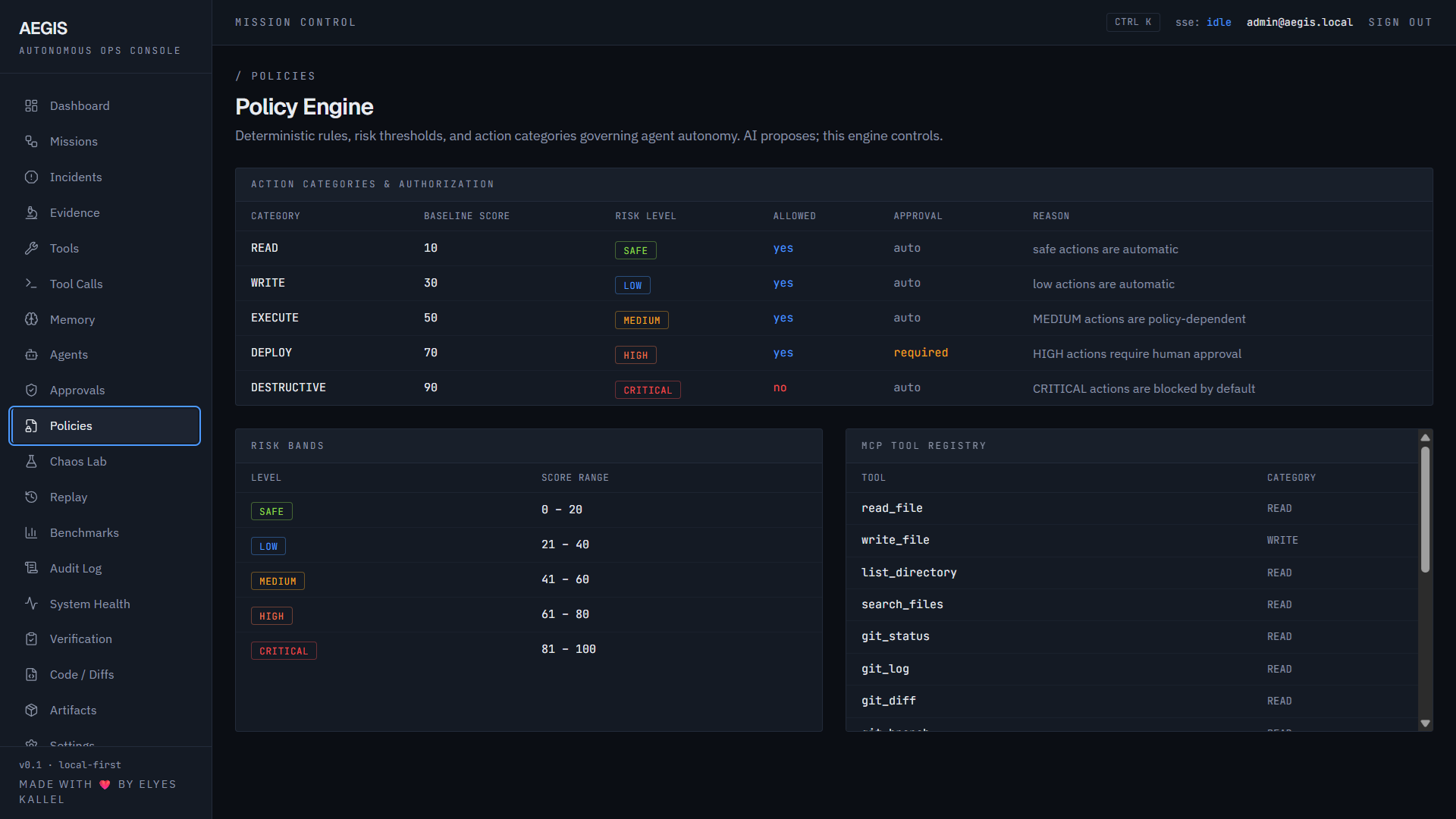Select the Audit Log scroll icon
1456x819 pixels.
click(31, 569)
